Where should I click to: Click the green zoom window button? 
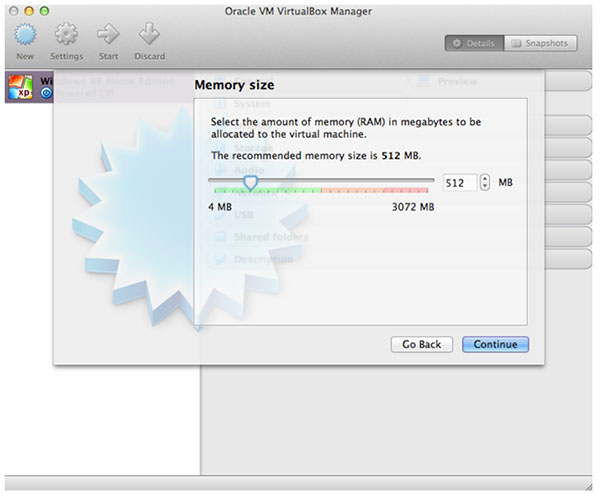[x=44, y=11]
